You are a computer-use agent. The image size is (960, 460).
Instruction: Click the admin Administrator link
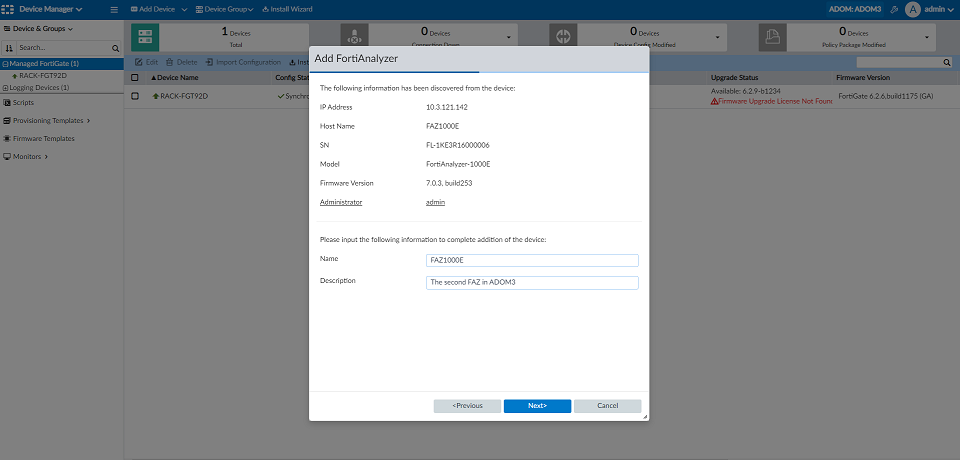435,202
